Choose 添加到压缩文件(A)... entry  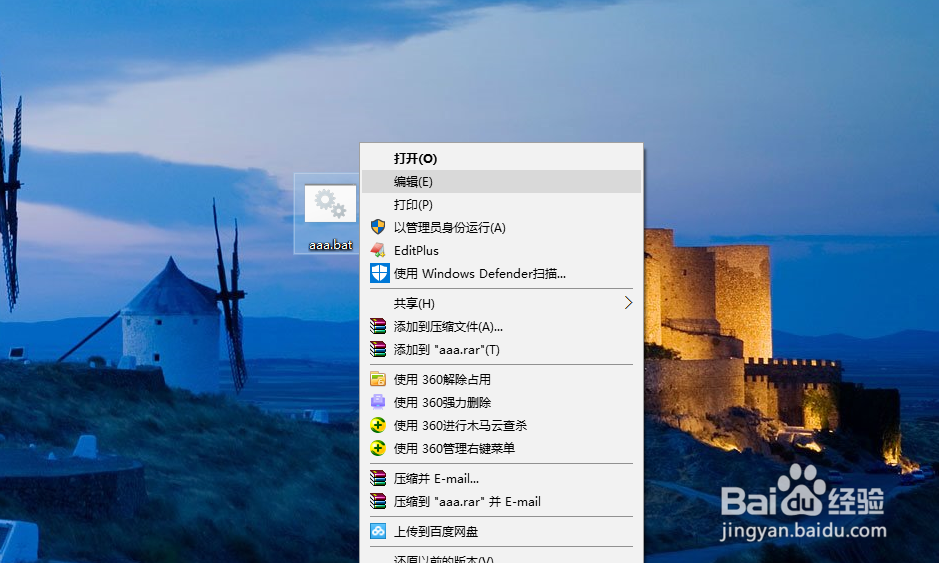point(502,326)
